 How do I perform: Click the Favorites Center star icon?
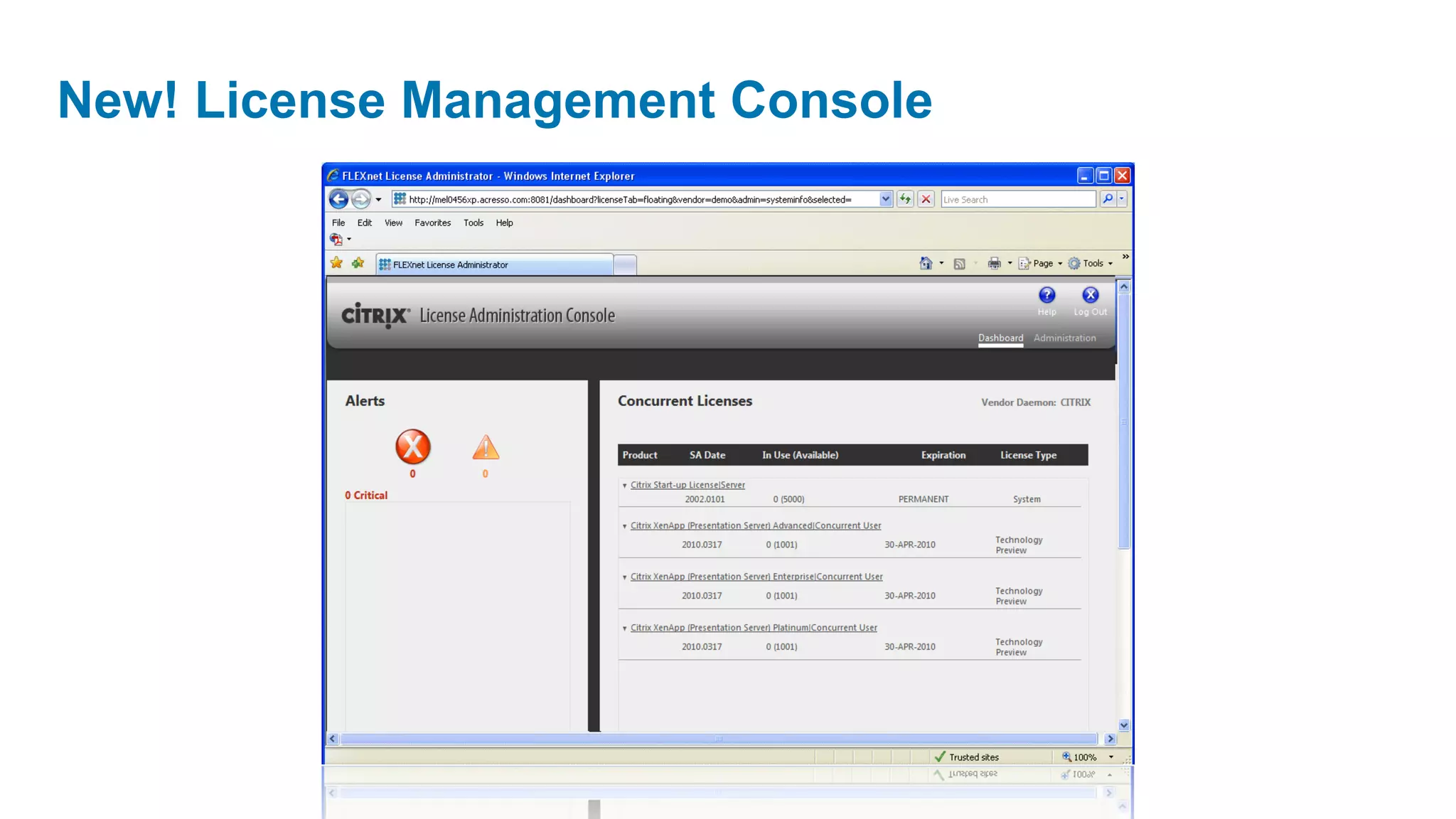[337, 263]
